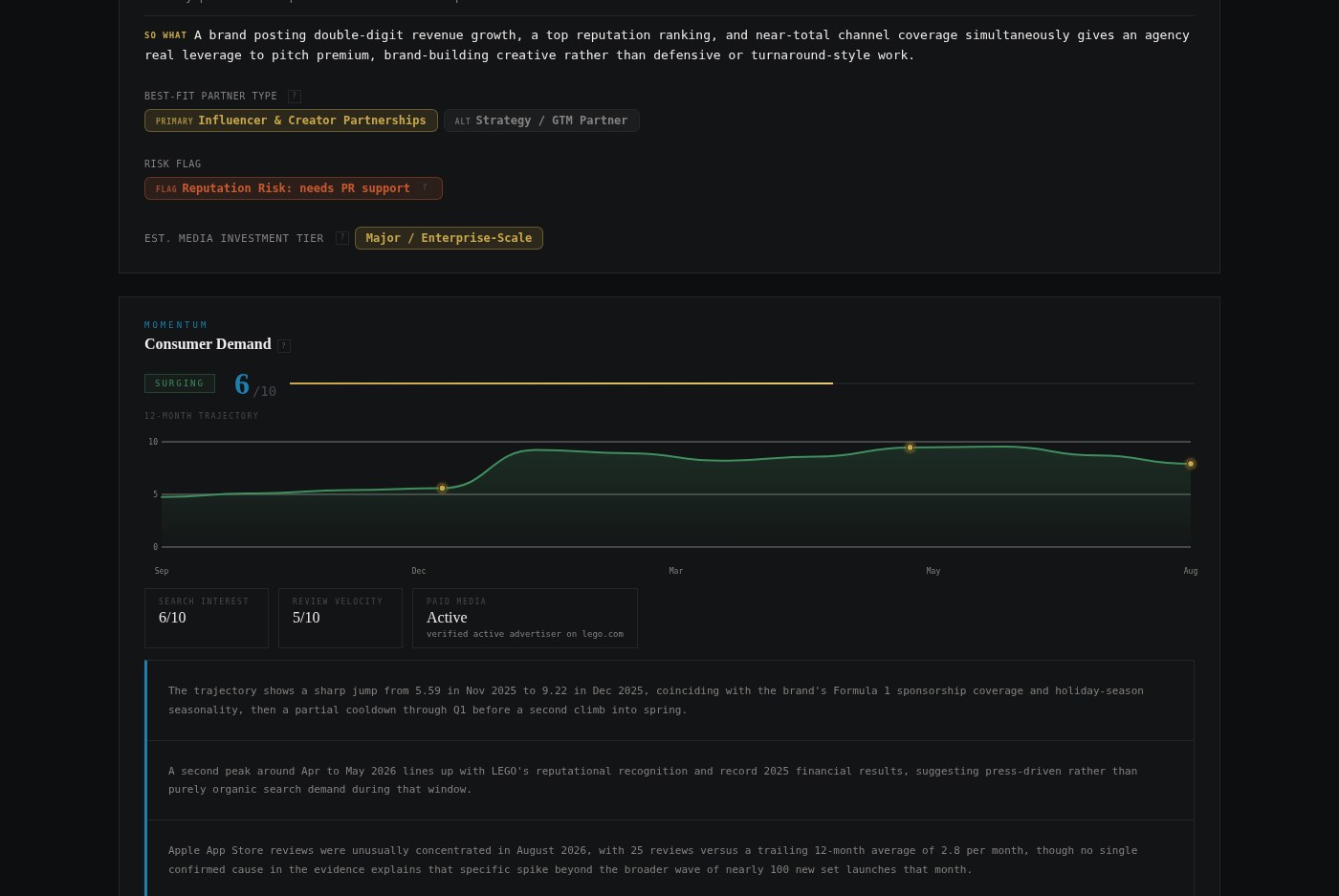The width and height of the screenshot is (1339, 896).
Task: Click the chart data point near May
Action: pos(910,448)
